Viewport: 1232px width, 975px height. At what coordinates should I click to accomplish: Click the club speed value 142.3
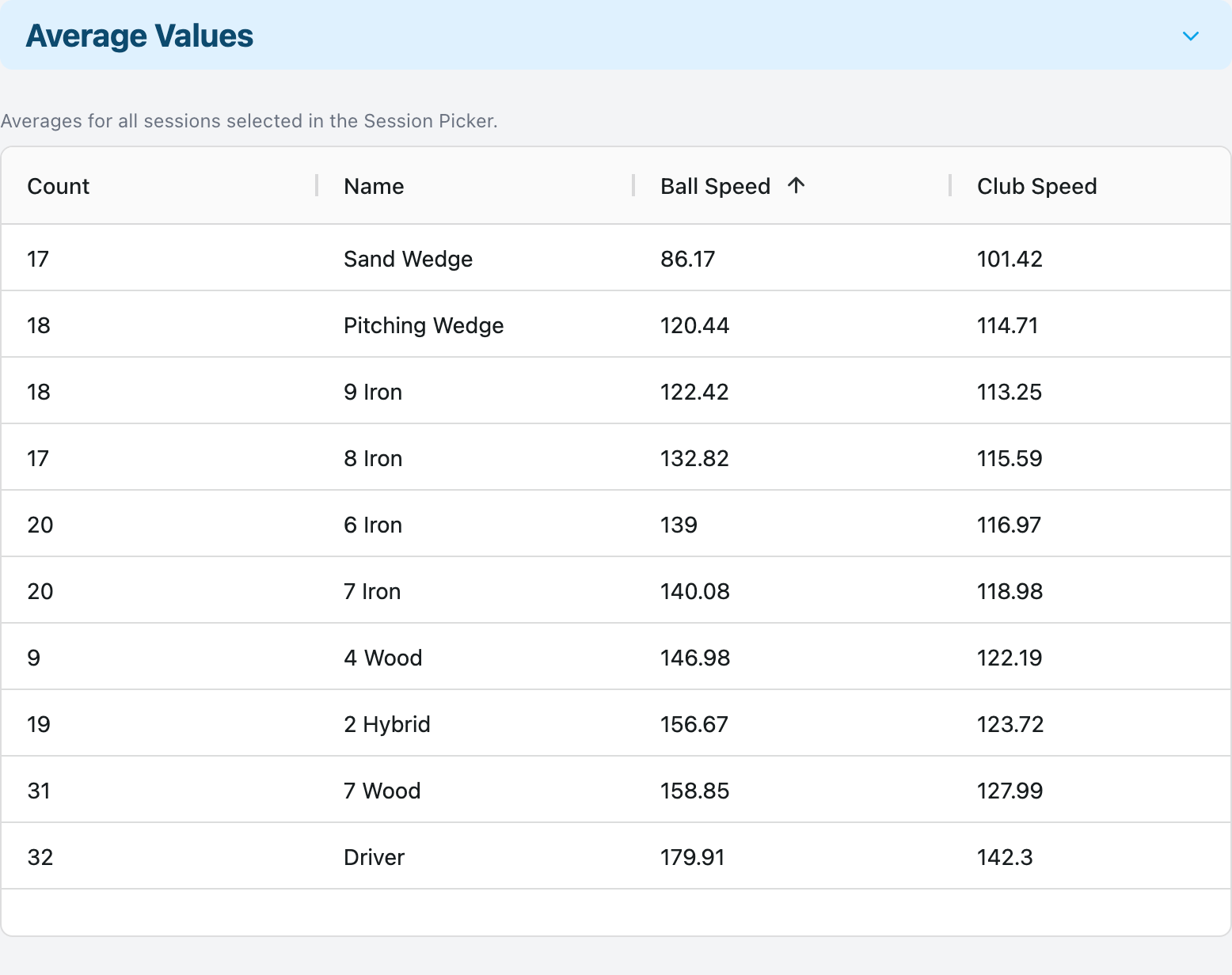tap(1005, 857)
